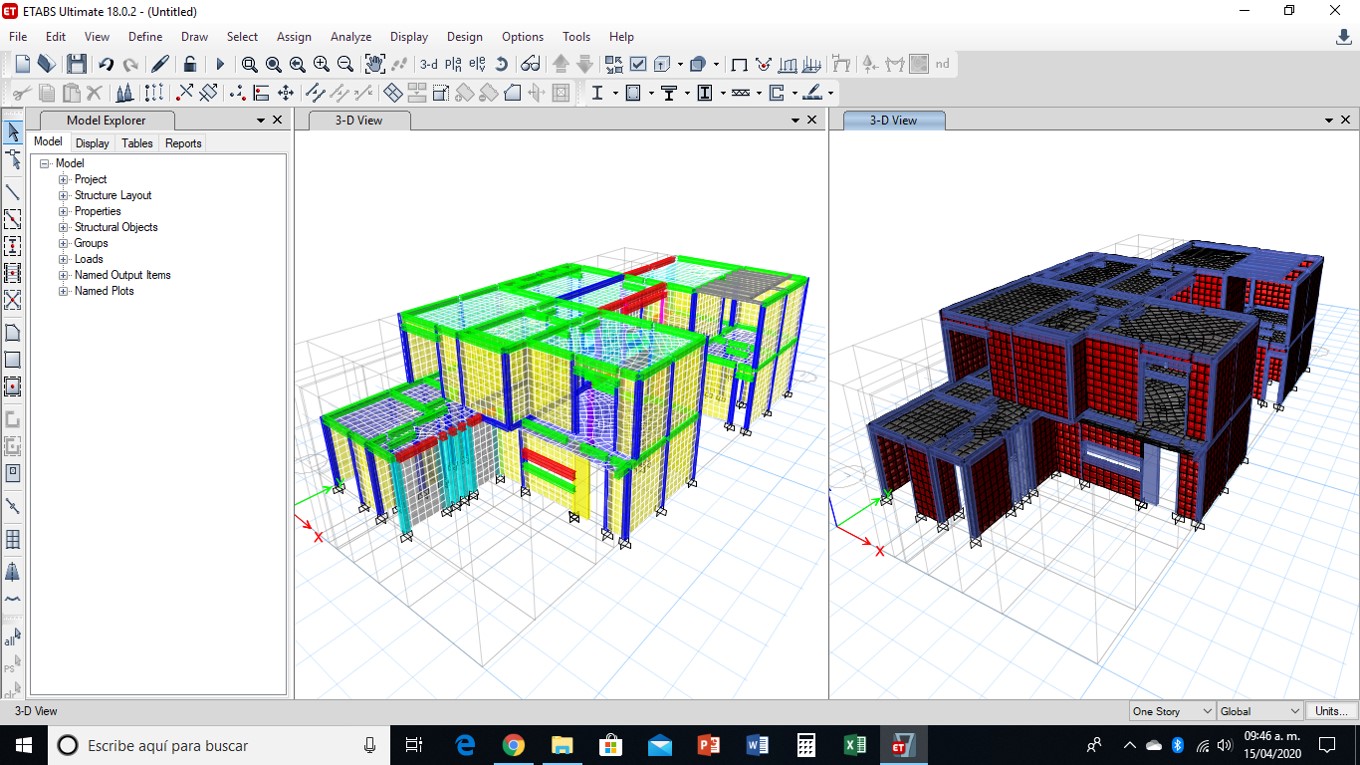The height and width of the screenshot is (765, 1360).
Task: Open the Analyze menu
Action: click(350, 37)
